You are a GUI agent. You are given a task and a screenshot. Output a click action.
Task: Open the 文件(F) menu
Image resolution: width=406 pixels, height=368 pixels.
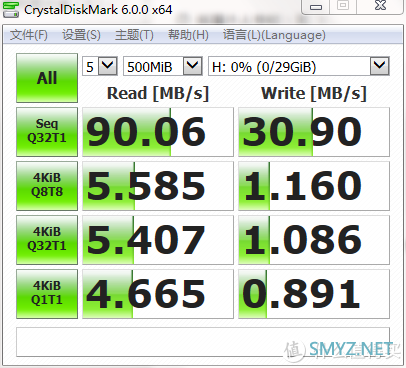(29, 35)
